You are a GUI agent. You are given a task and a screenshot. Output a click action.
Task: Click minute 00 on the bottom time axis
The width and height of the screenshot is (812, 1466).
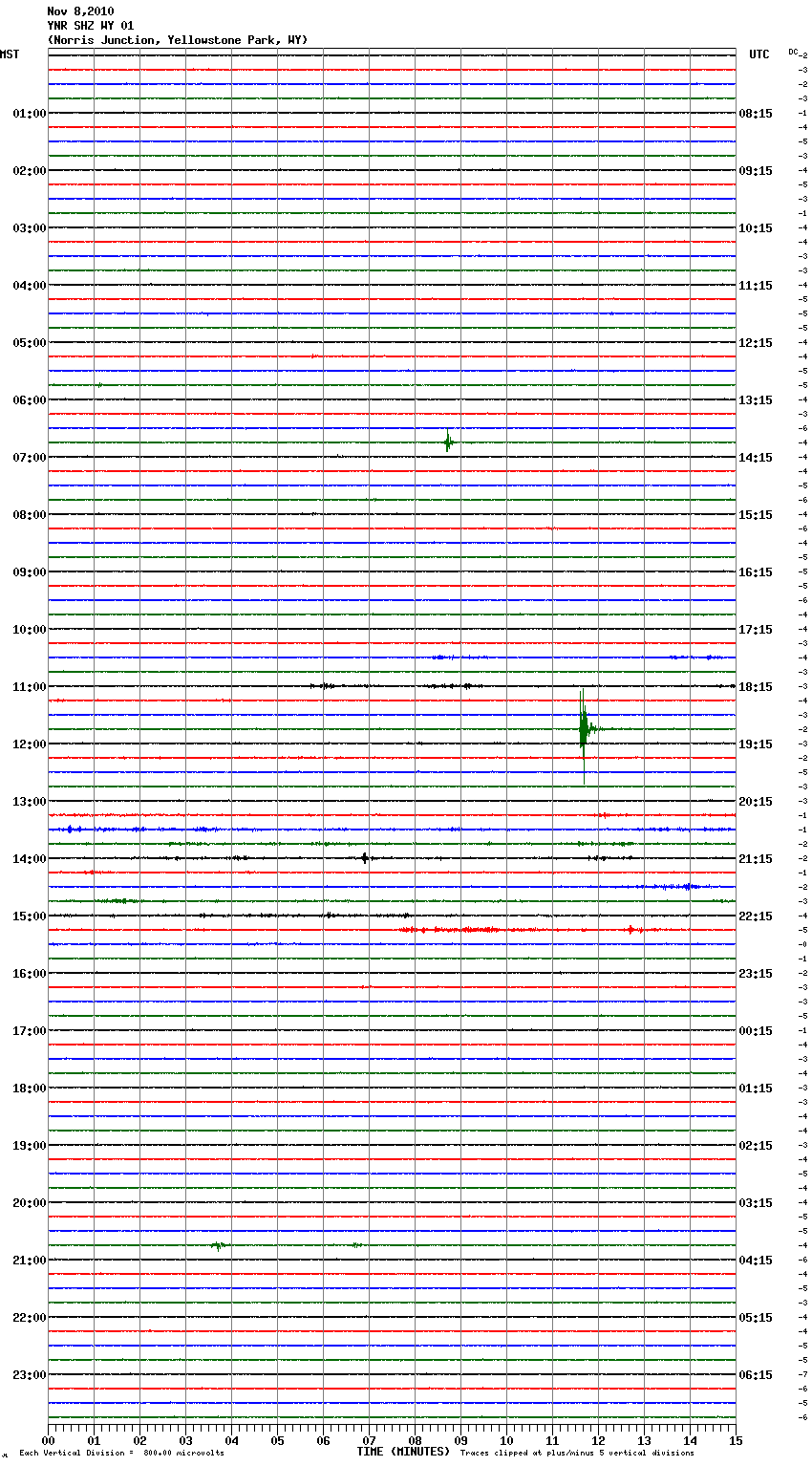click(x=48, y=1440)
